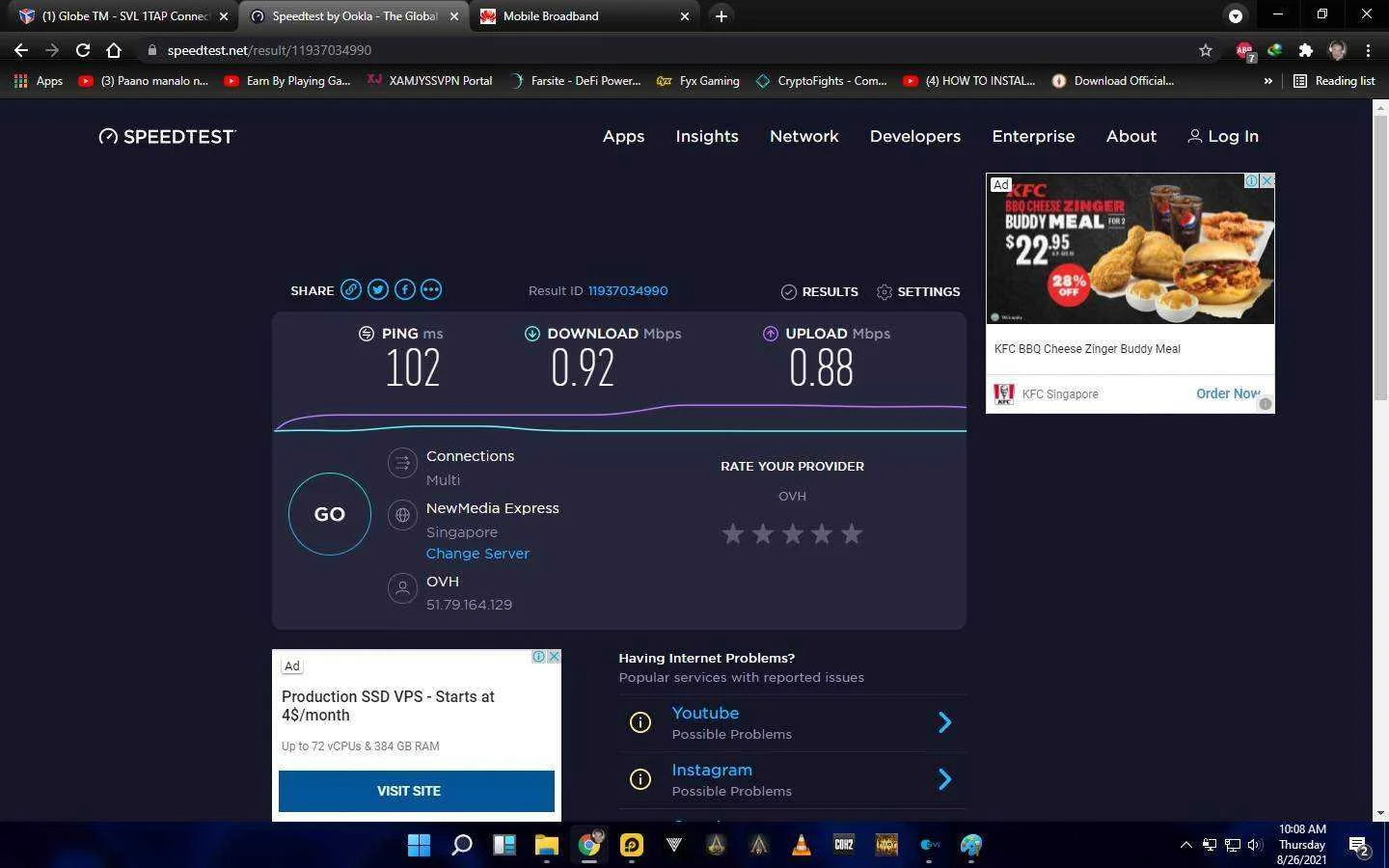Viewport: 1389px width, 868px height.
Task: Open the Developers menu
Action: 915,136
